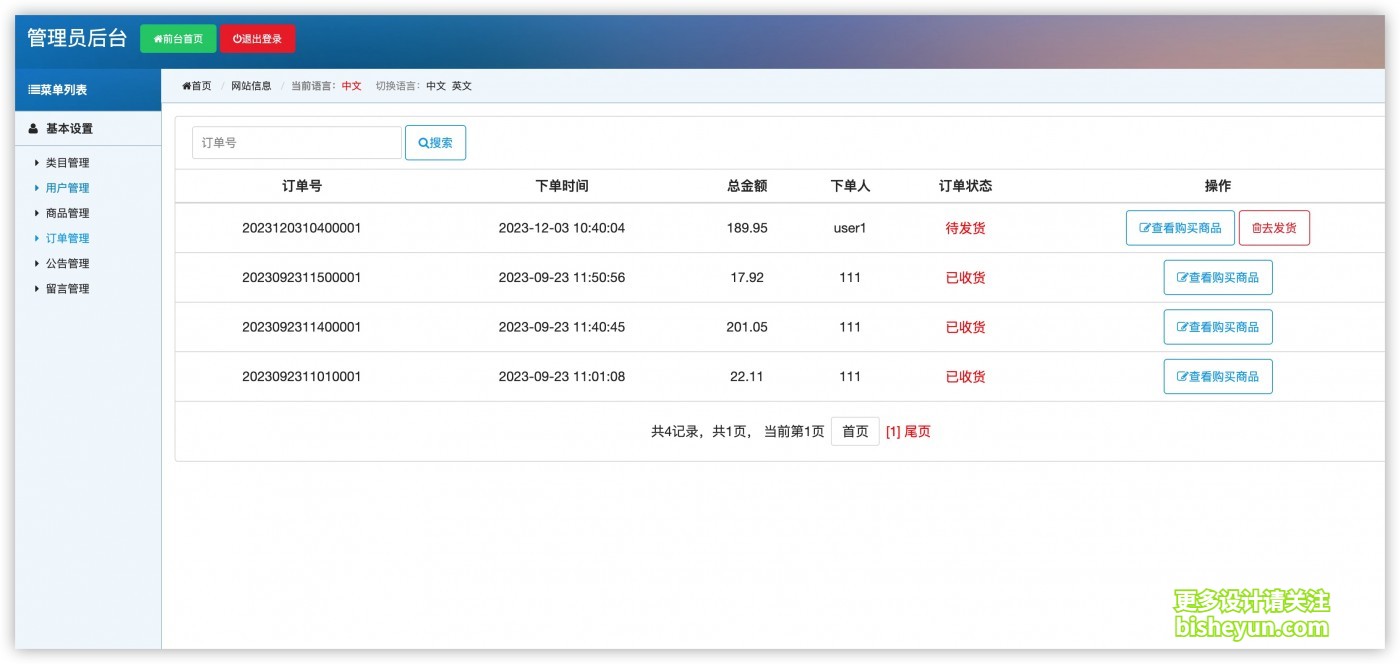Viewport: 1400px width, 664px height.
Task: View purchased goods for order 2023092311400001
Action: [x=1218, y=327]
